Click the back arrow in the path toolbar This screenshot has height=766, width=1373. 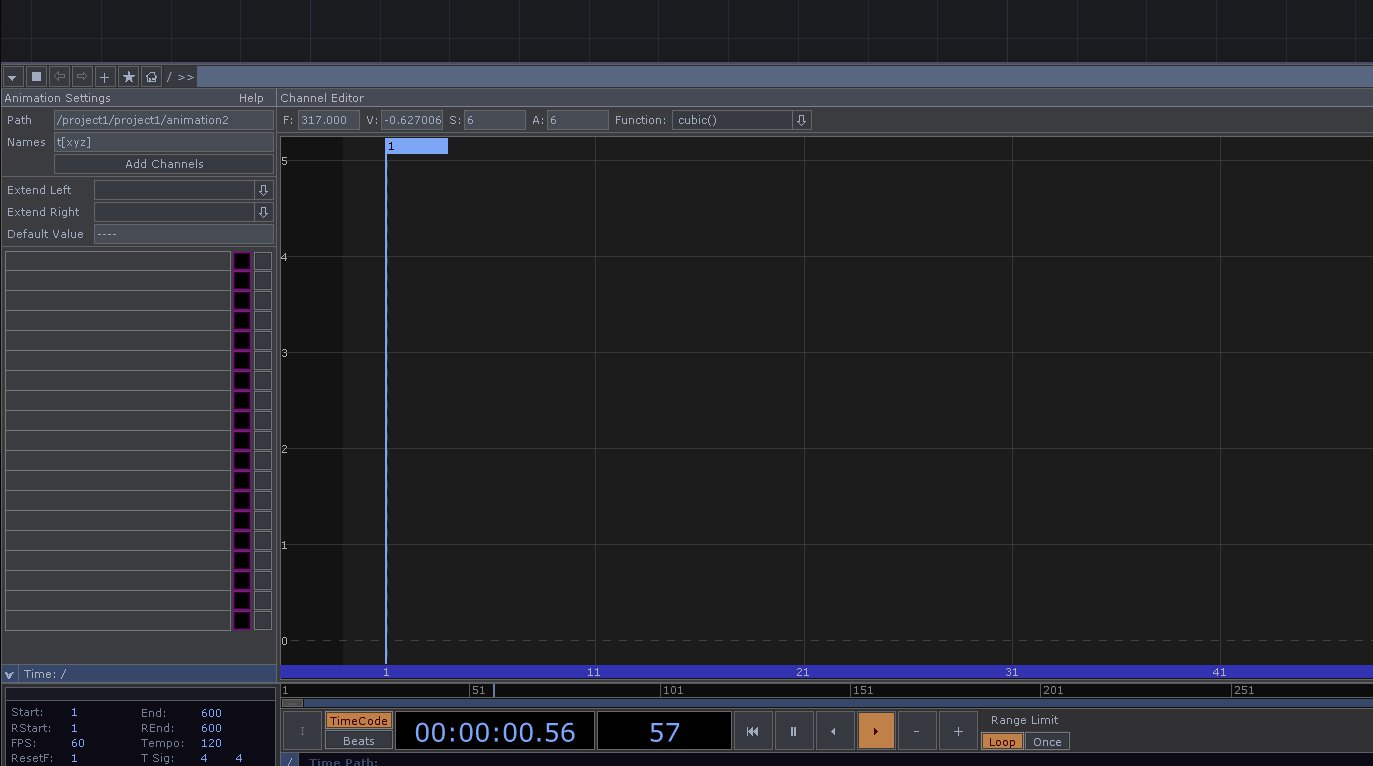(x=59, y=77)
